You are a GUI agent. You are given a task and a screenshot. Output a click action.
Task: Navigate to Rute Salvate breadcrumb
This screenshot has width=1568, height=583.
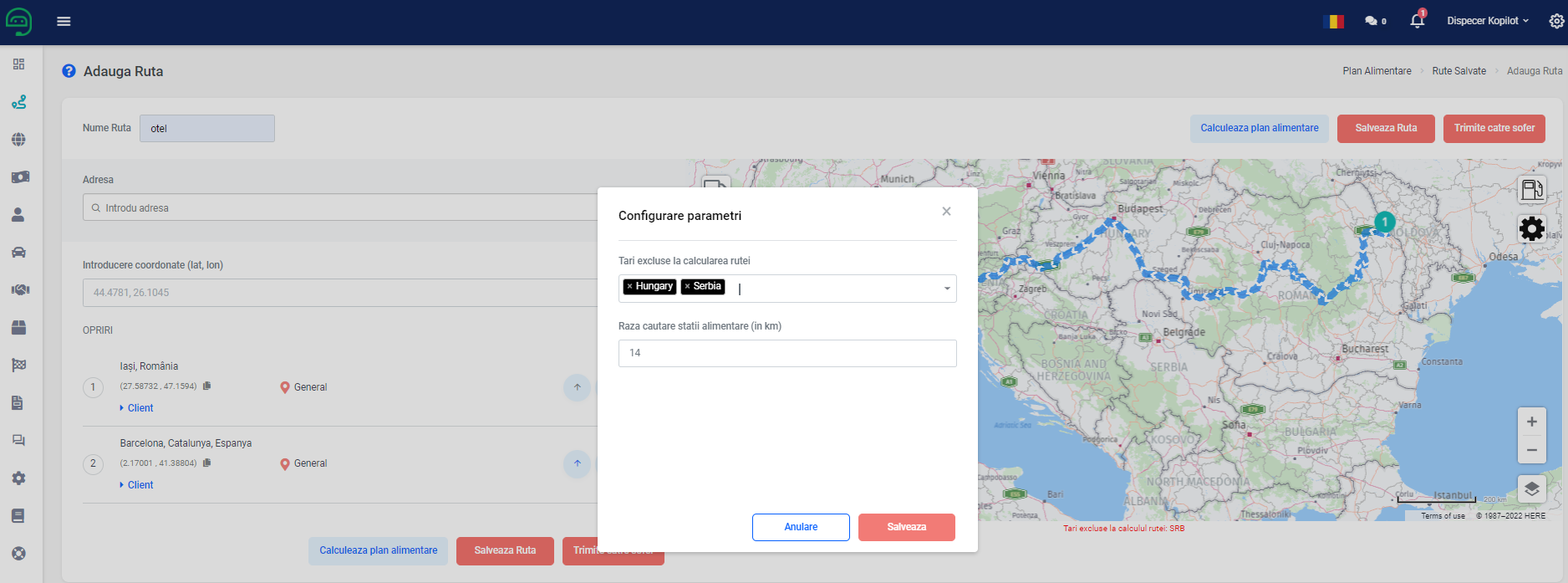click(1459, 71)
